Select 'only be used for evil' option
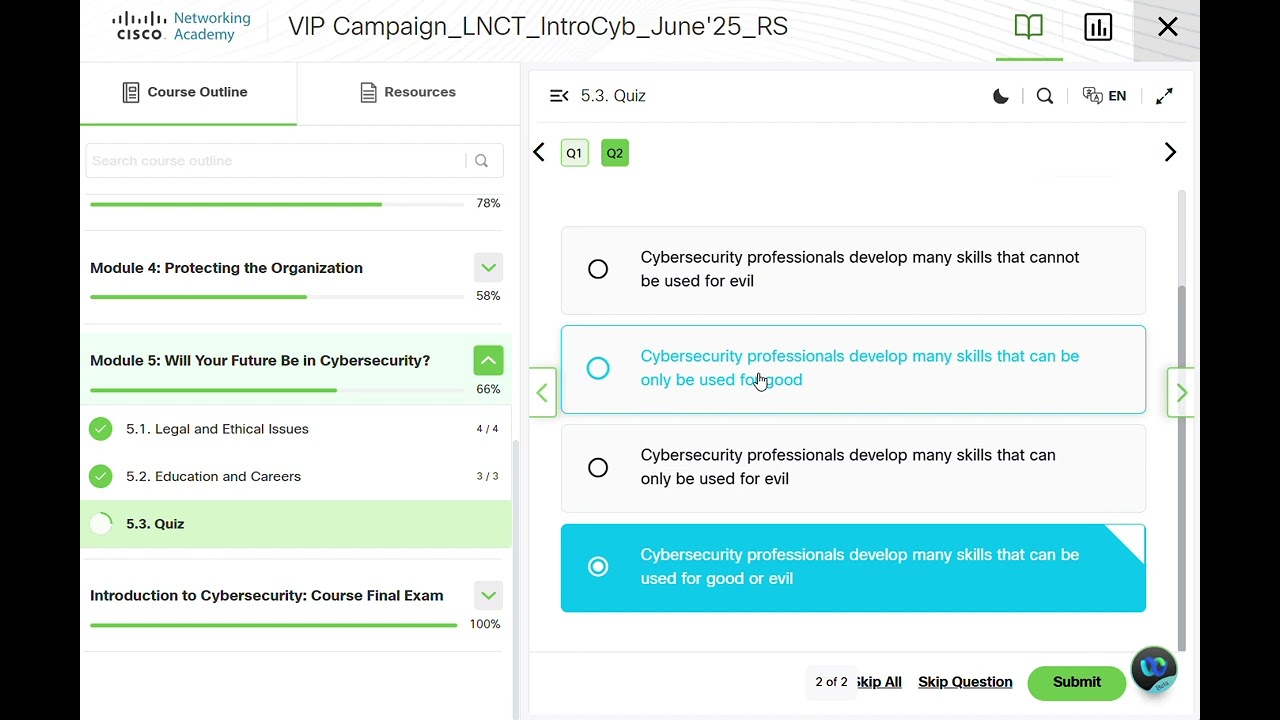Screen dimensions: 1280x720 [598, 467]
